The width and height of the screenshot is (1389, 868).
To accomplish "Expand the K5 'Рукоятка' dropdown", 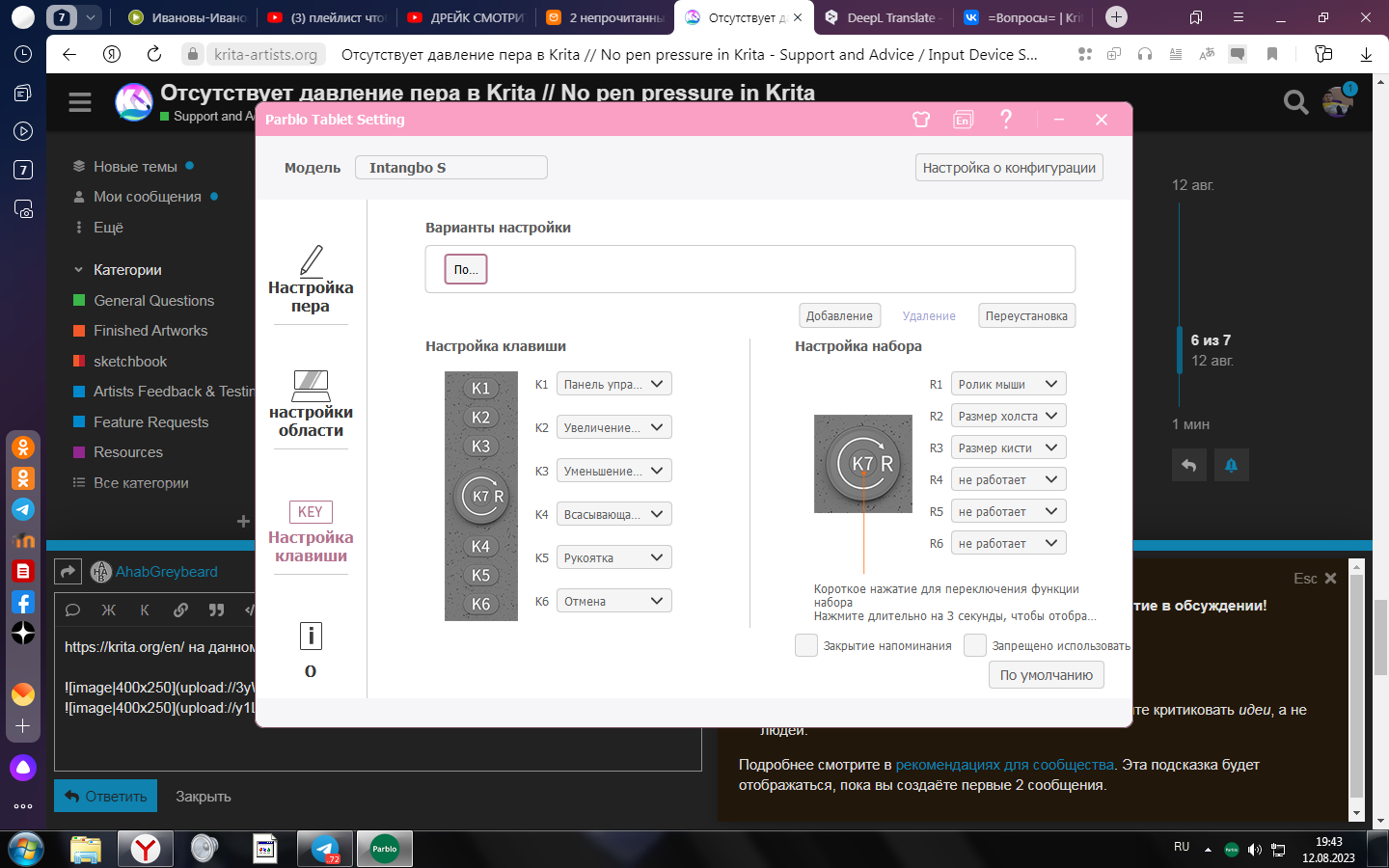I will 614,557.
